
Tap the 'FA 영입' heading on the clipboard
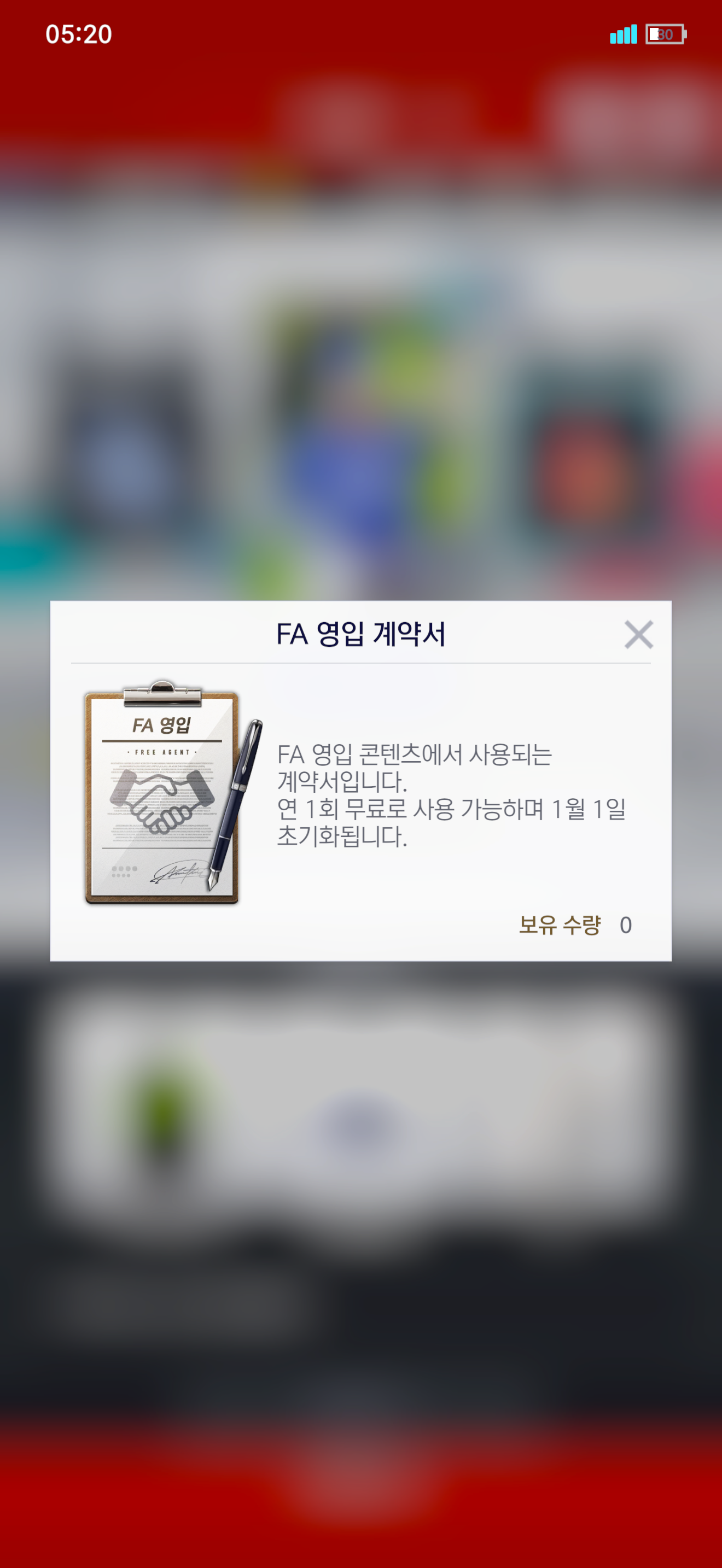click(x=162, y=724)
